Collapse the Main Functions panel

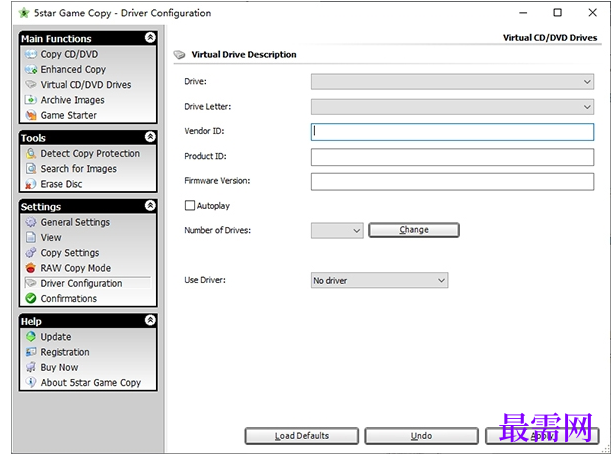coord(150,37)
